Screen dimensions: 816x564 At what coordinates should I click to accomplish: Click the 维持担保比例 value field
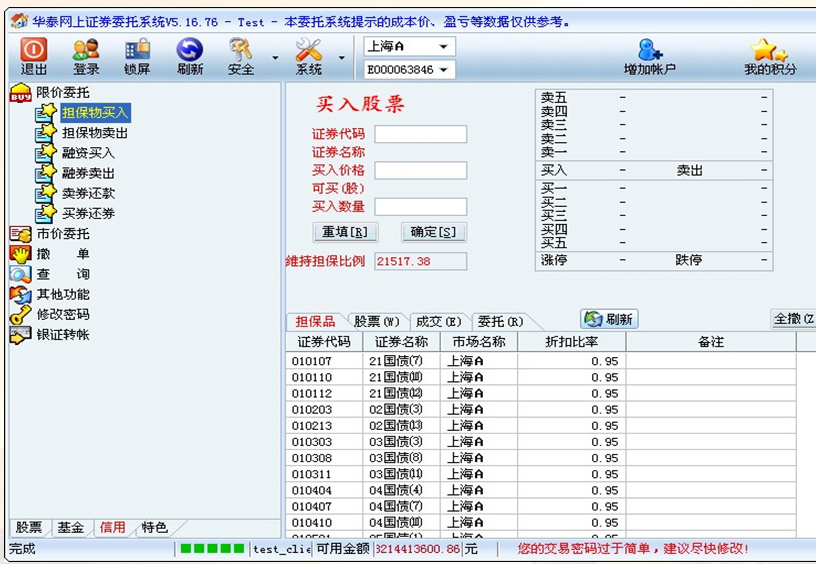420,261
